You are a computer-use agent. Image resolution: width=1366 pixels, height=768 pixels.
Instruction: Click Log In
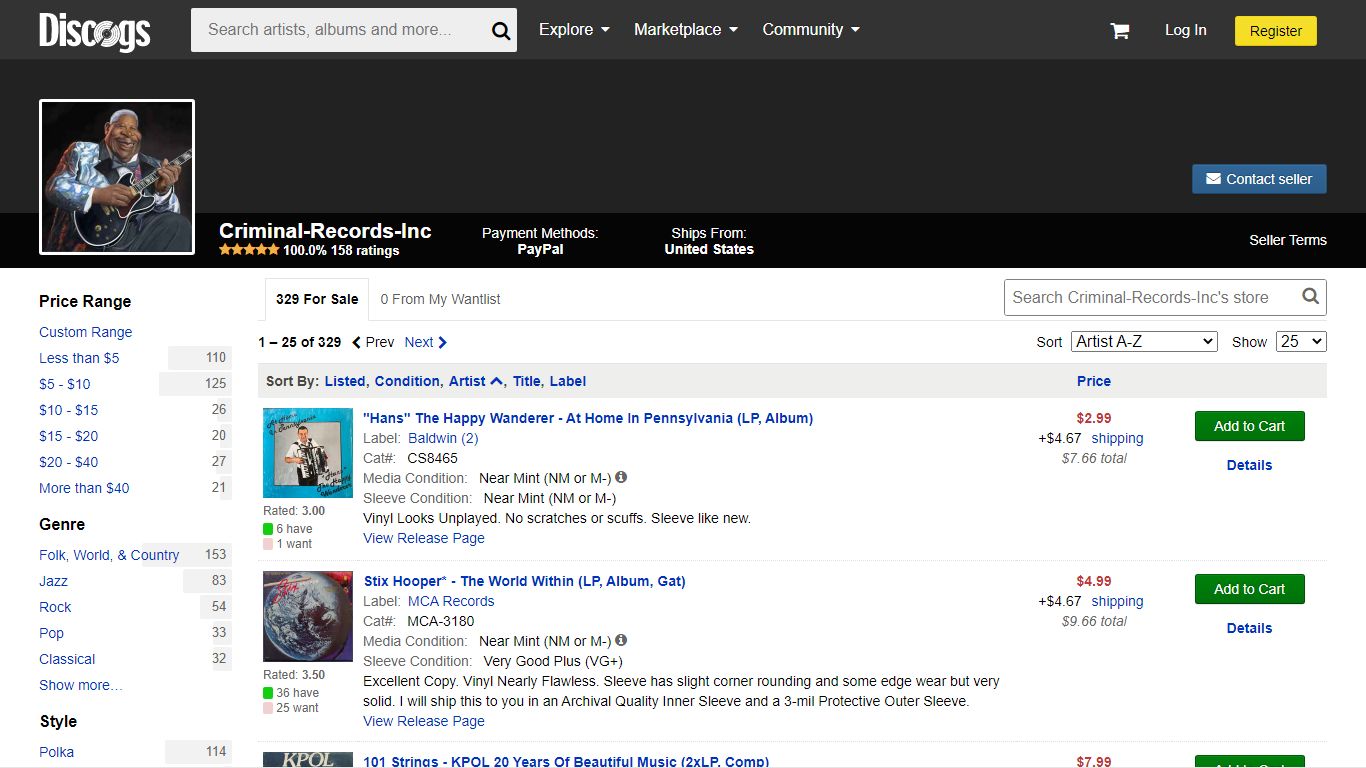[x=1185, y=30]
